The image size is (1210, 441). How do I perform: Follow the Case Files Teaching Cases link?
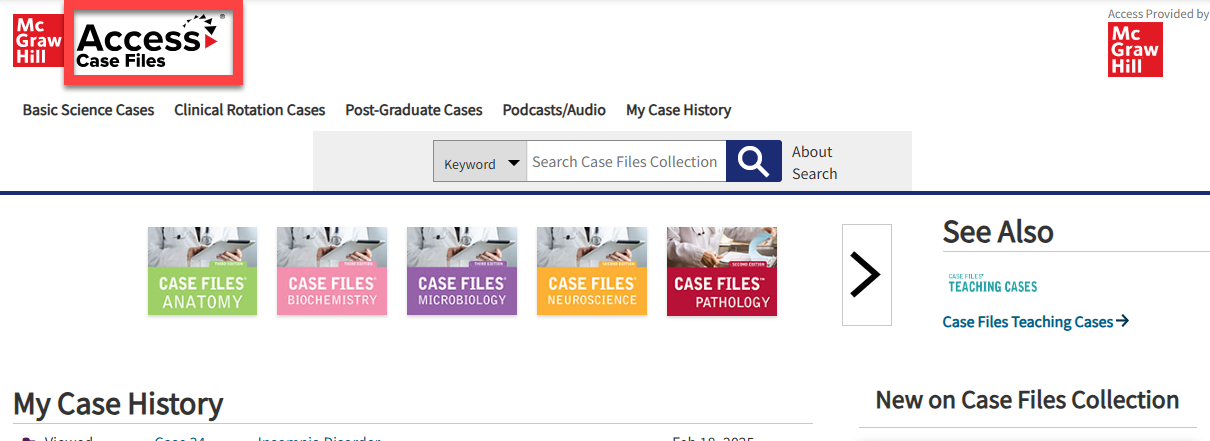tap(1035, 322)
